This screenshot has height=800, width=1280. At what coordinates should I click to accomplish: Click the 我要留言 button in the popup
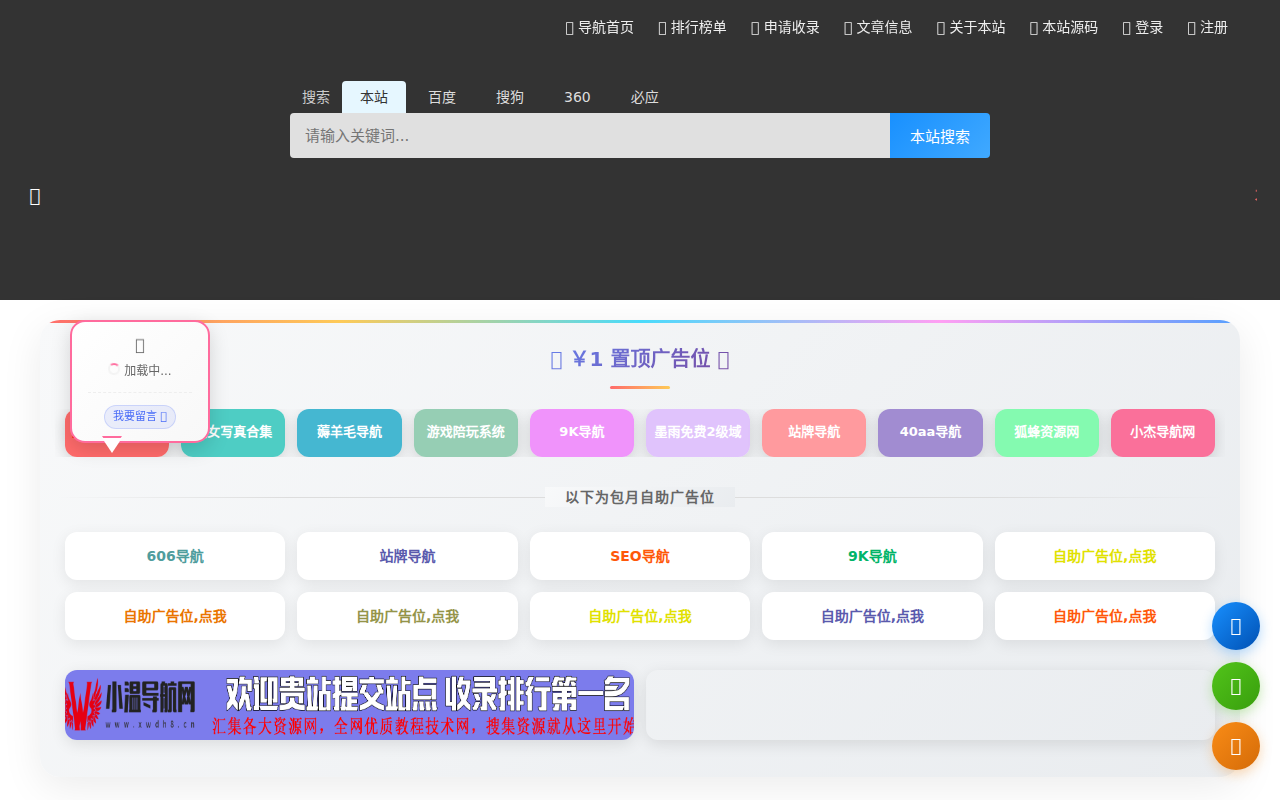click(139, 417)
